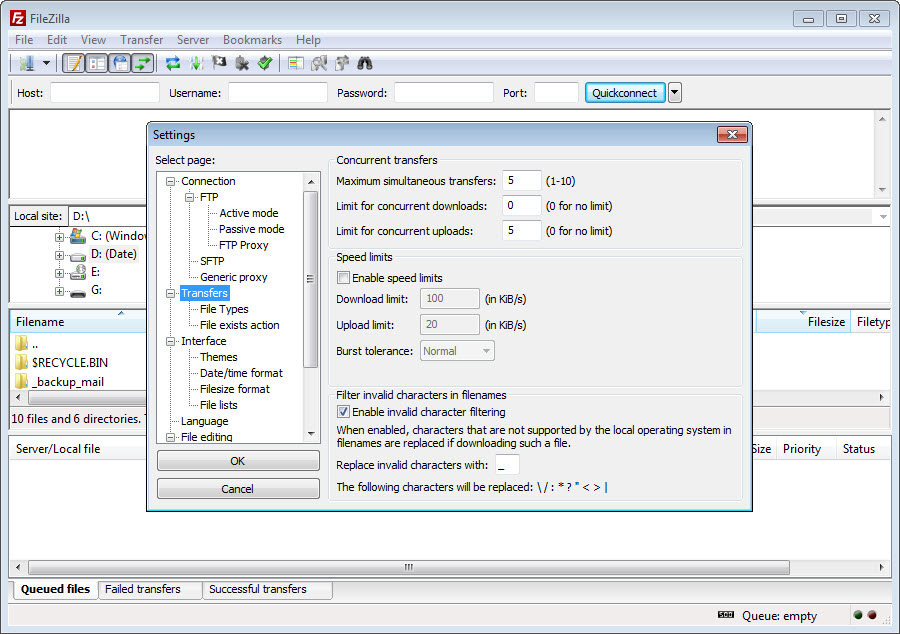Collapse the Connection tree node
900x634 pixels.
[170, 181]
